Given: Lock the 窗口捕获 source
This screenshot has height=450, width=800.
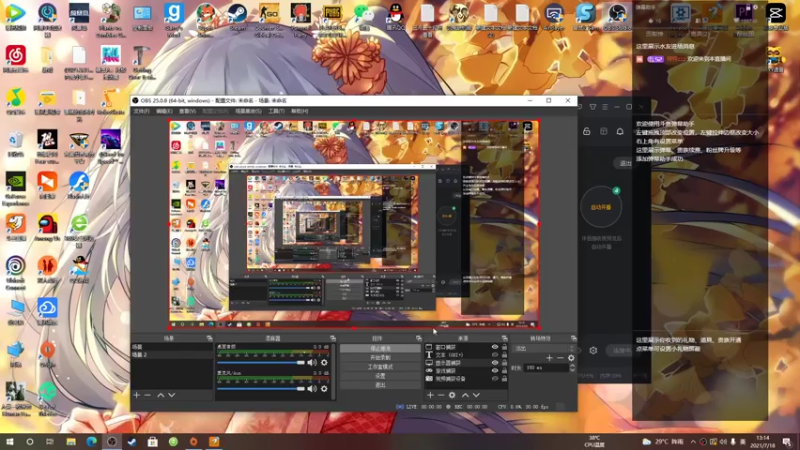Looking at the screenshot, I should click(504, 347).
